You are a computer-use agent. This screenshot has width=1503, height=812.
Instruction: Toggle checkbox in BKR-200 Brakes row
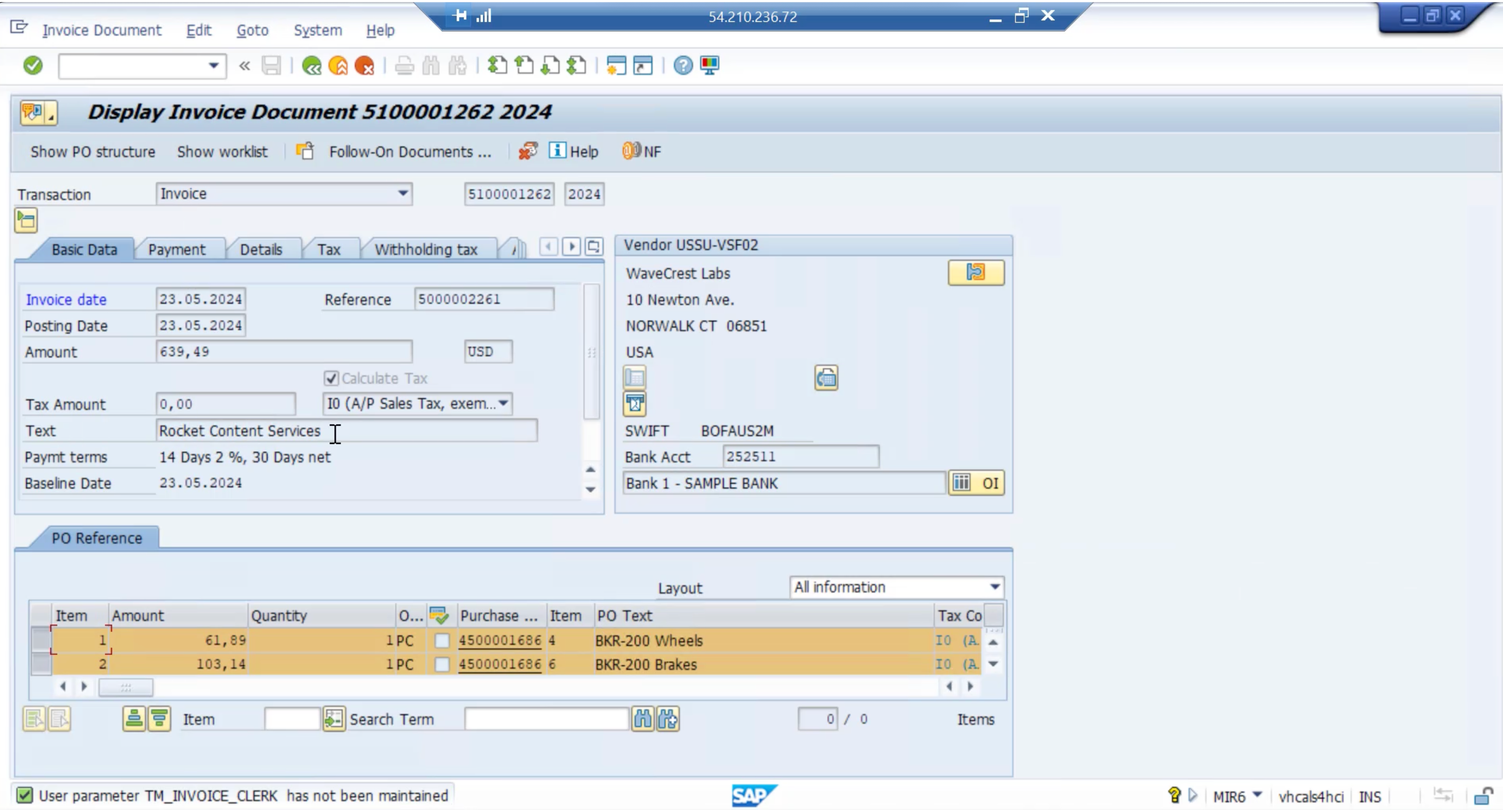click(x=442, y=664)
